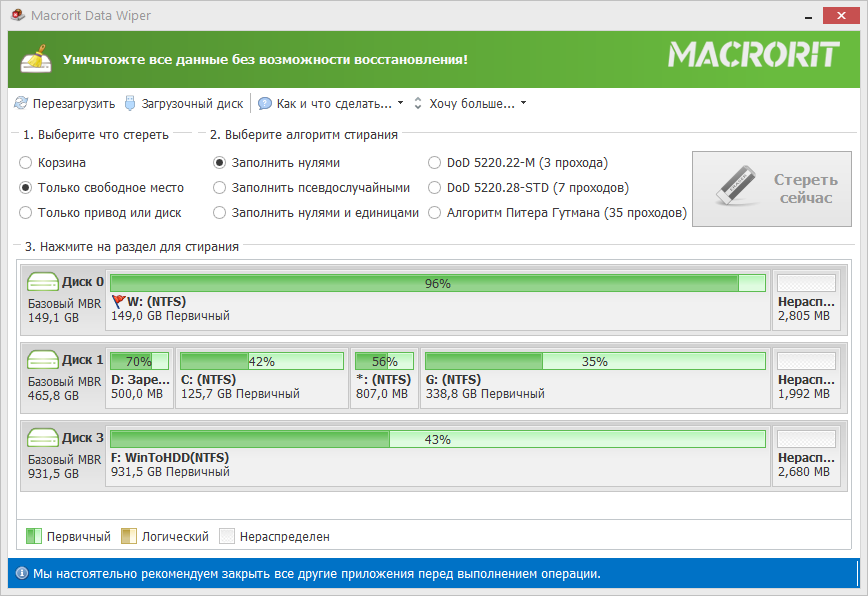Click the info icon in the blue status bar

[x=22, y=573]
